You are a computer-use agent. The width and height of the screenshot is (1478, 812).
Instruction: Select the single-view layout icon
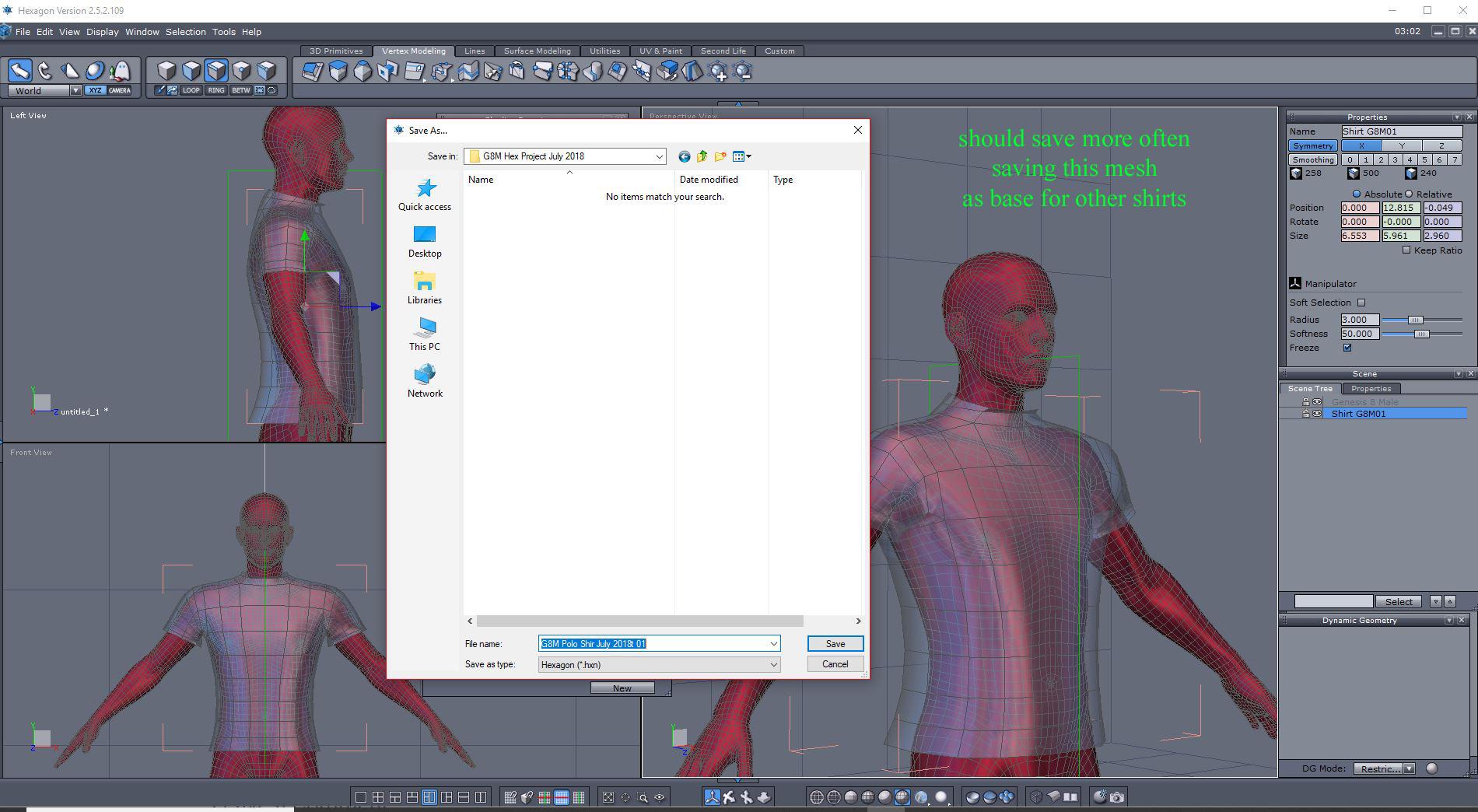361,797
